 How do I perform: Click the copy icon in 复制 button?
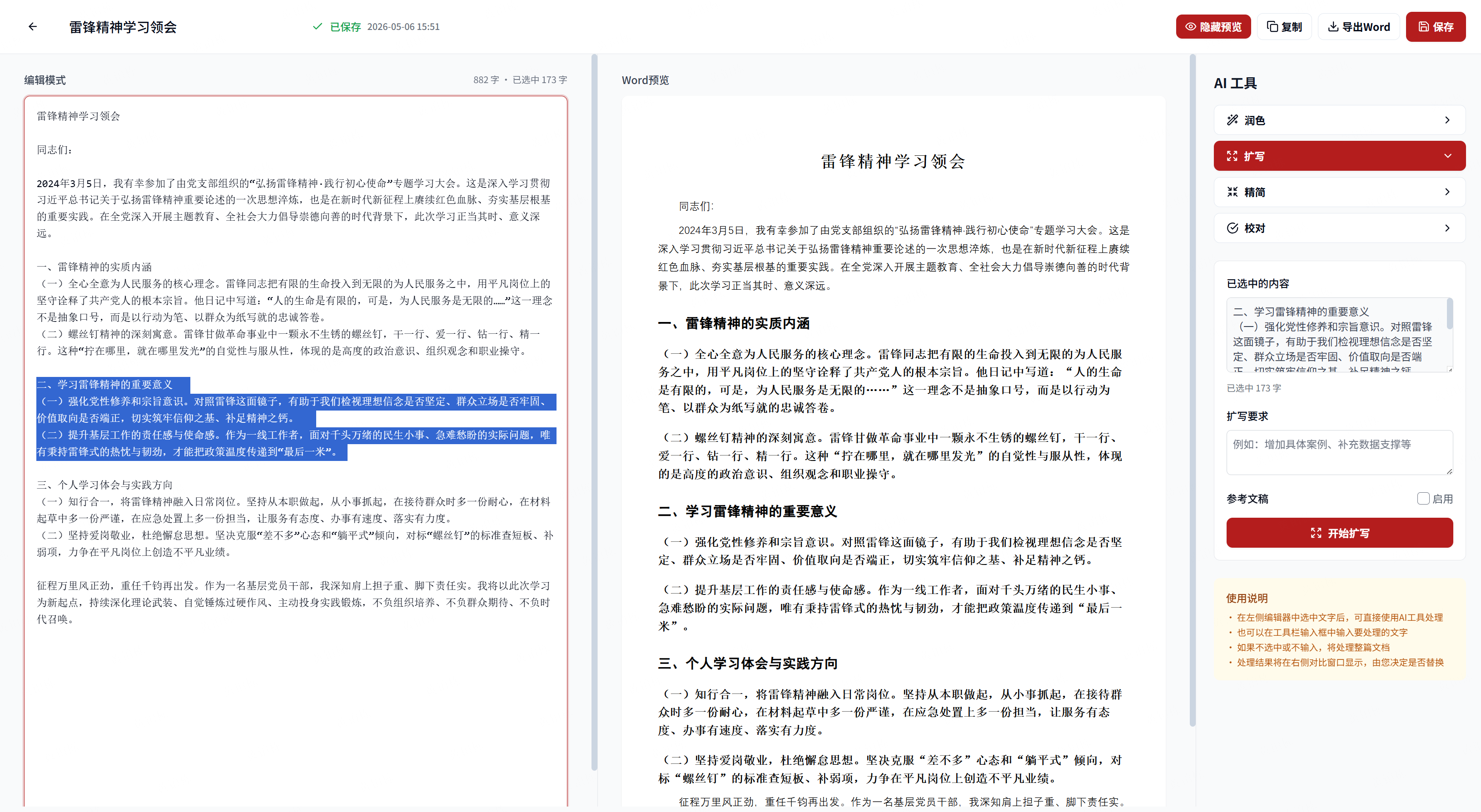click(x=1272, y=27)
